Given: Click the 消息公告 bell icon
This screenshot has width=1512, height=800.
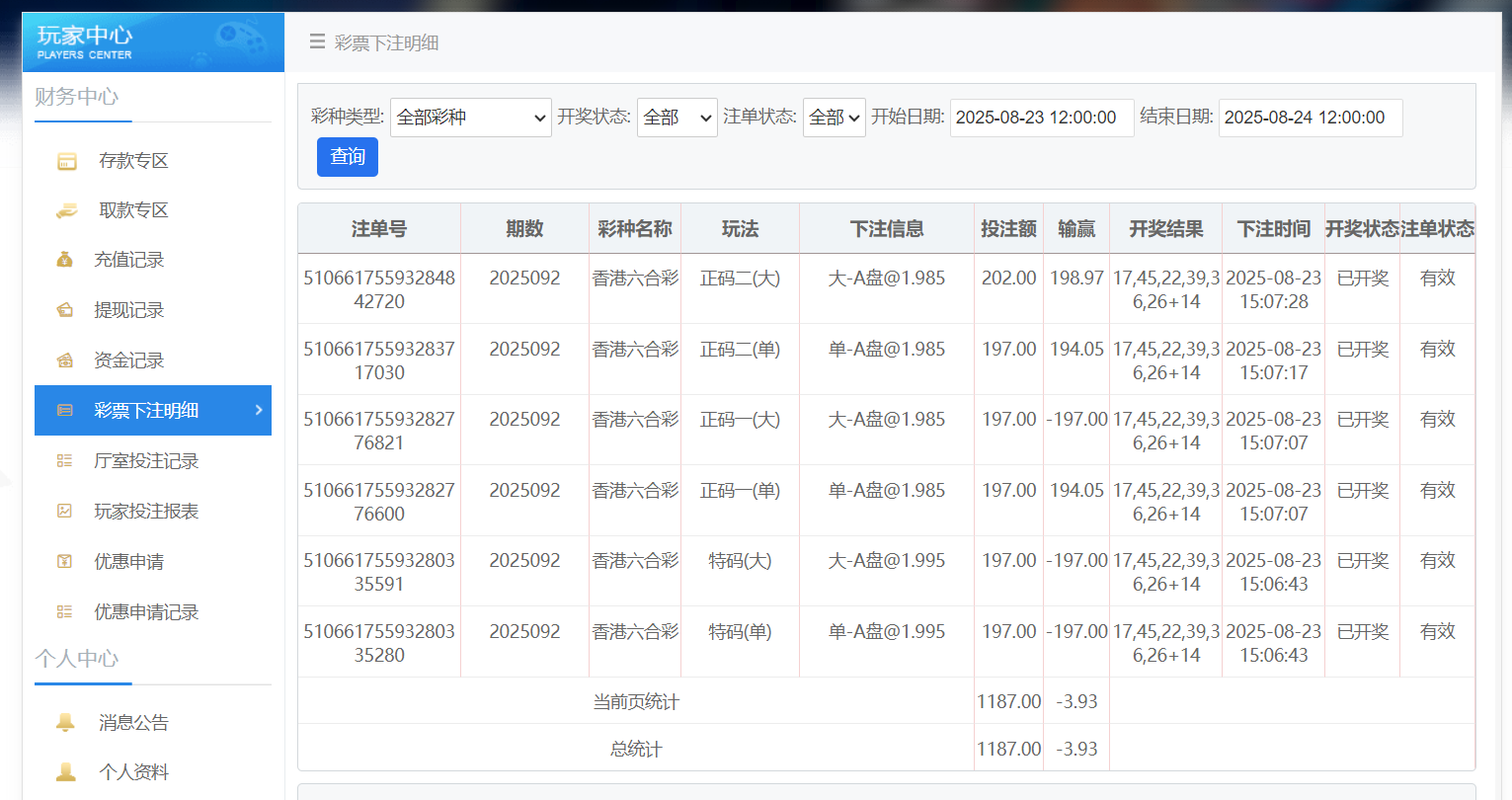Looking at the screenshot, I should click(x=66, y=722).
